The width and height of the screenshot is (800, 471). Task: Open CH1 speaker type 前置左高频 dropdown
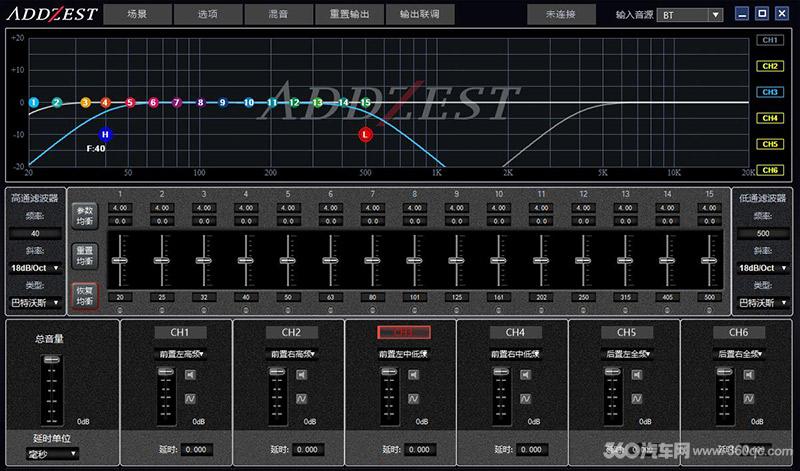pos(180,354)
